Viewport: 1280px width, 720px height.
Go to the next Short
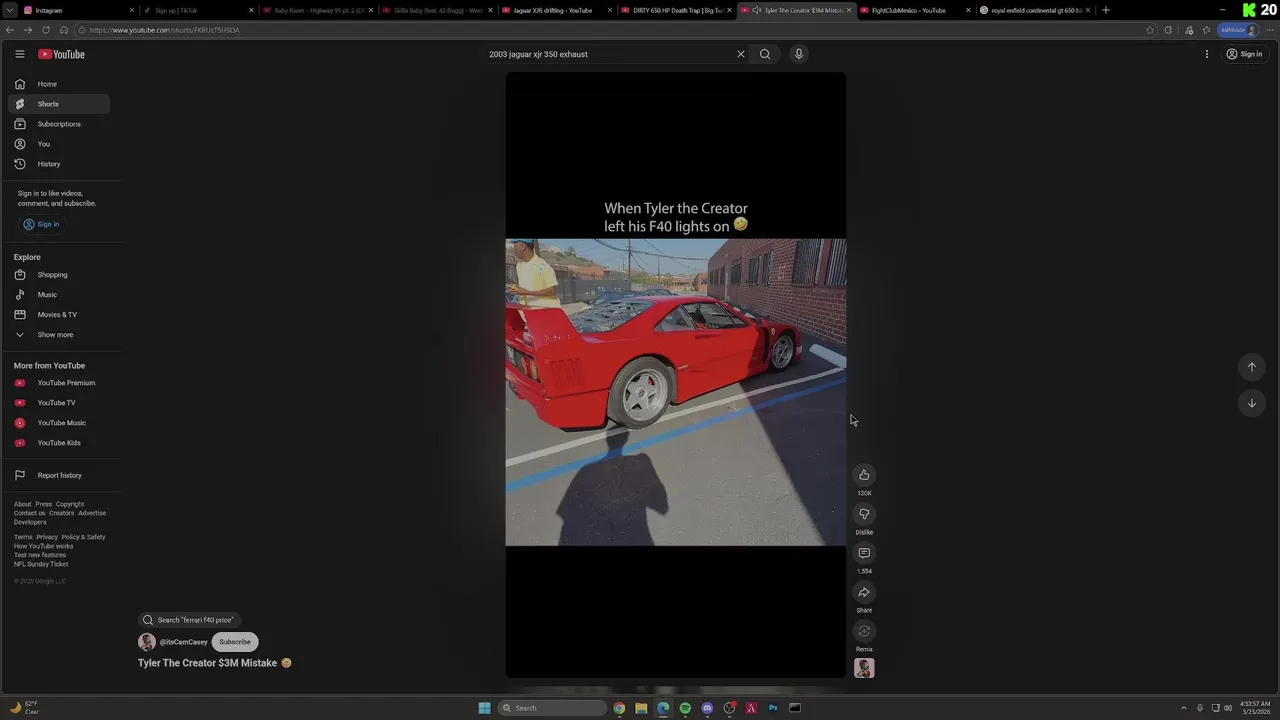(1251, 403)
